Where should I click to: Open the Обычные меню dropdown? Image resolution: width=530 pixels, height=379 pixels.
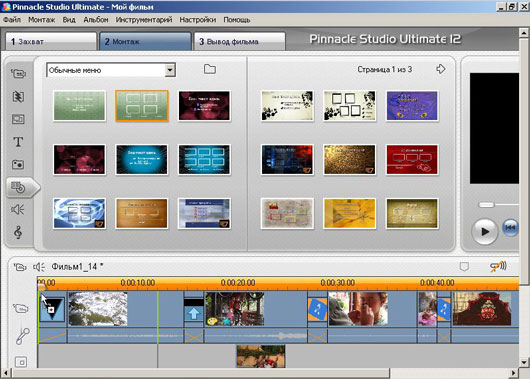pos(170,70)
